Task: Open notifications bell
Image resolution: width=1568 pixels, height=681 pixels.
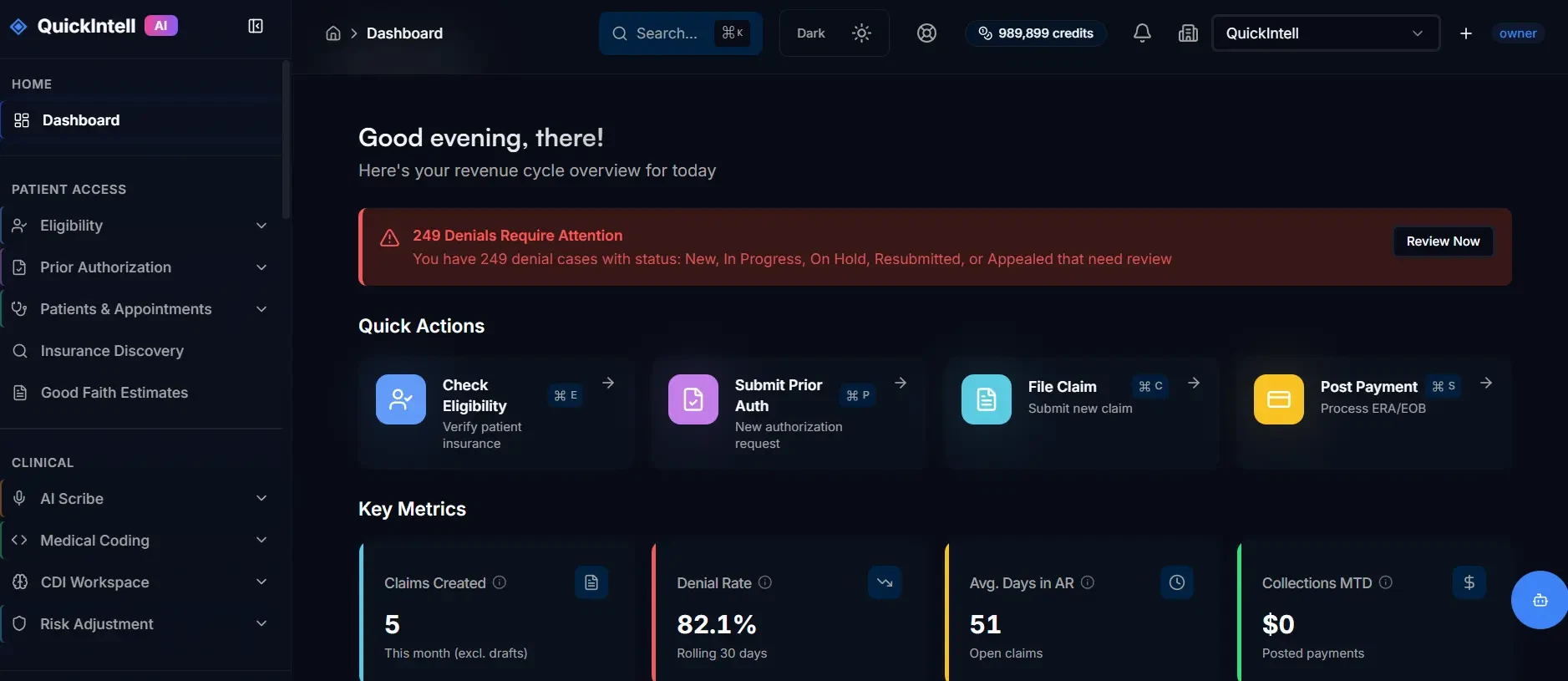Action: pyautogui.click(x=1142, y=33)
